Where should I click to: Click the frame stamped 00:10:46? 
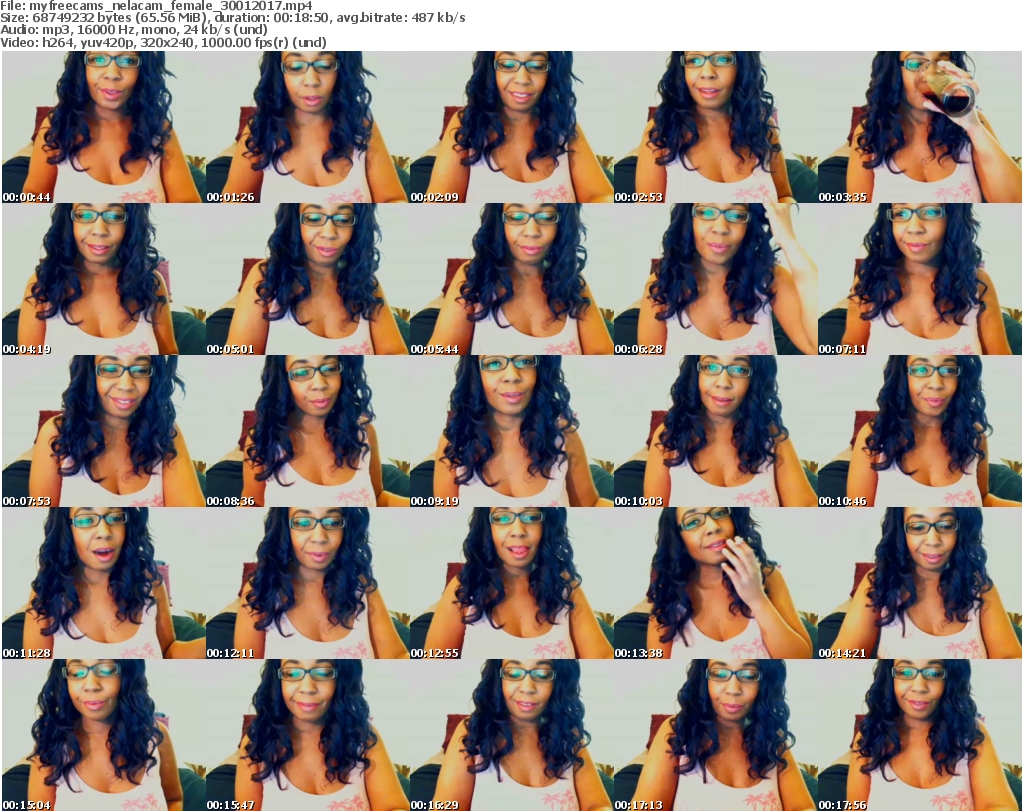click(x=920, y=431)
